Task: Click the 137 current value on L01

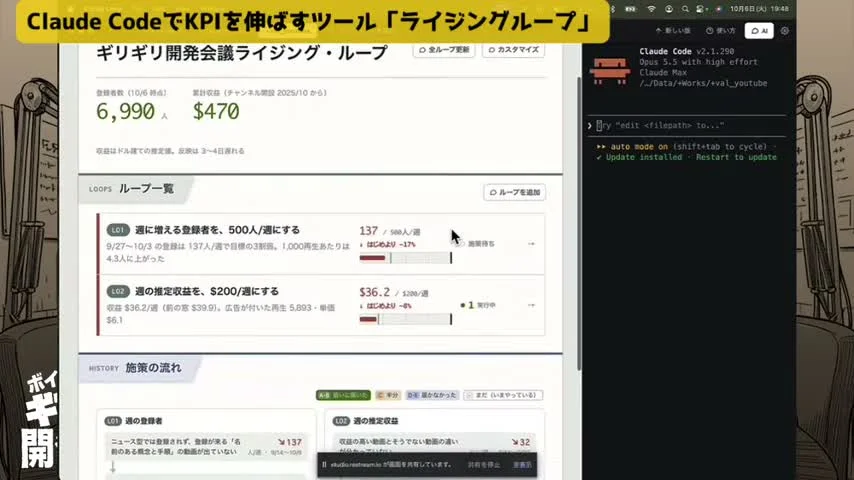Action: point(368,231)
